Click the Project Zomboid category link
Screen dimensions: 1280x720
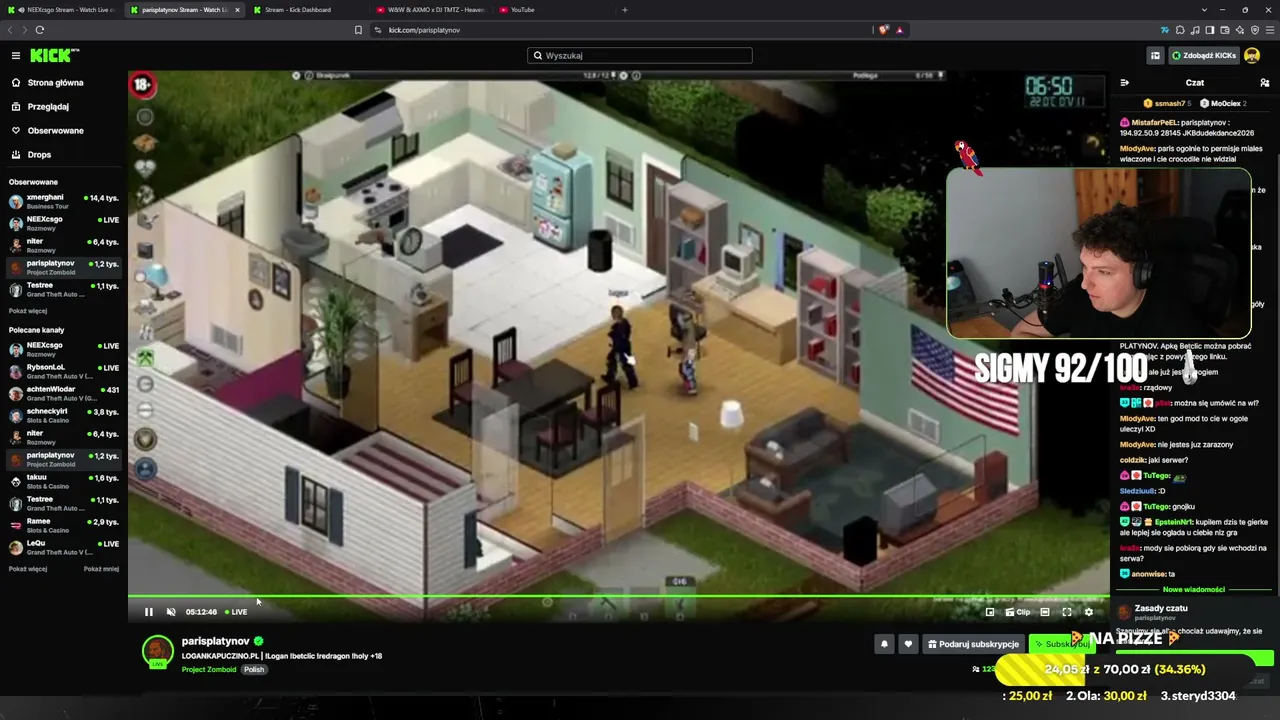[x=209, y=669]
